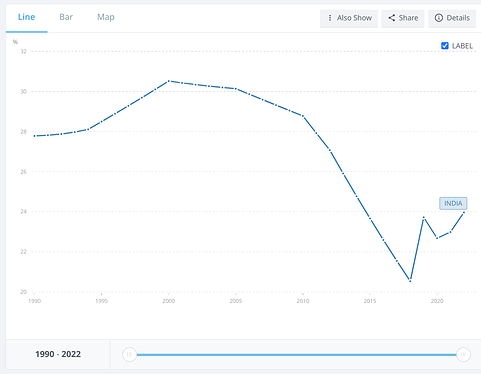Click the 2018 lowest data point on the line
This screenshot has width=481, height=374.
click(410, 281)
